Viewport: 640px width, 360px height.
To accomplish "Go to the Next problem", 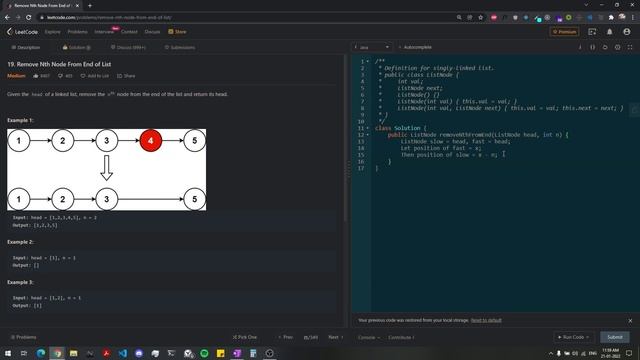I will click(x=336, y=337).
